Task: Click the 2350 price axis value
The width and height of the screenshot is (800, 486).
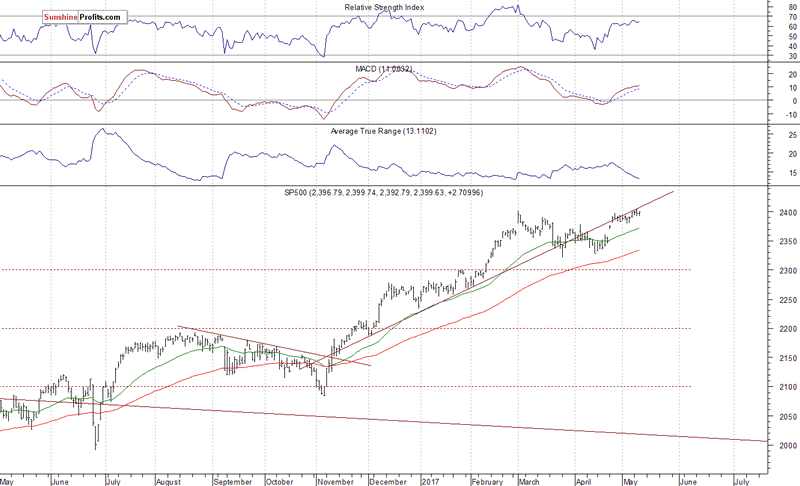Action: point(788,241)
